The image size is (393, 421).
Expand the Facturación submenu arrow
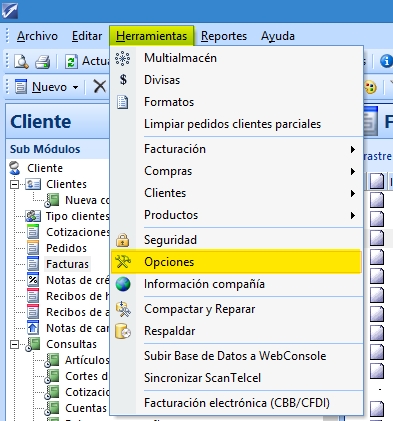coord(353,149)
